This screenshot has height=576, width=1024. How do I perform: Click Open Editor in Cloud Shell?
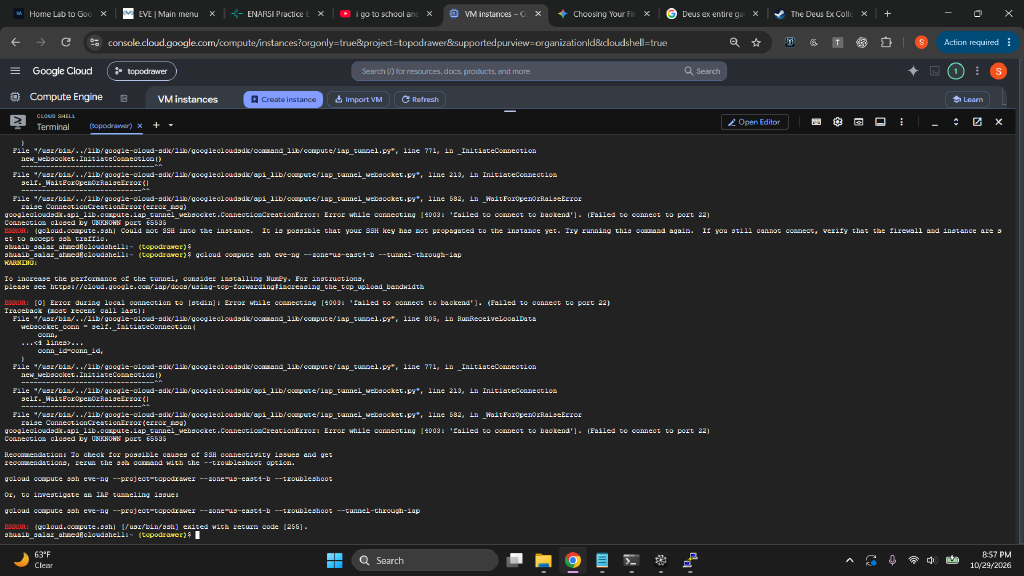(x=755, y=122)
